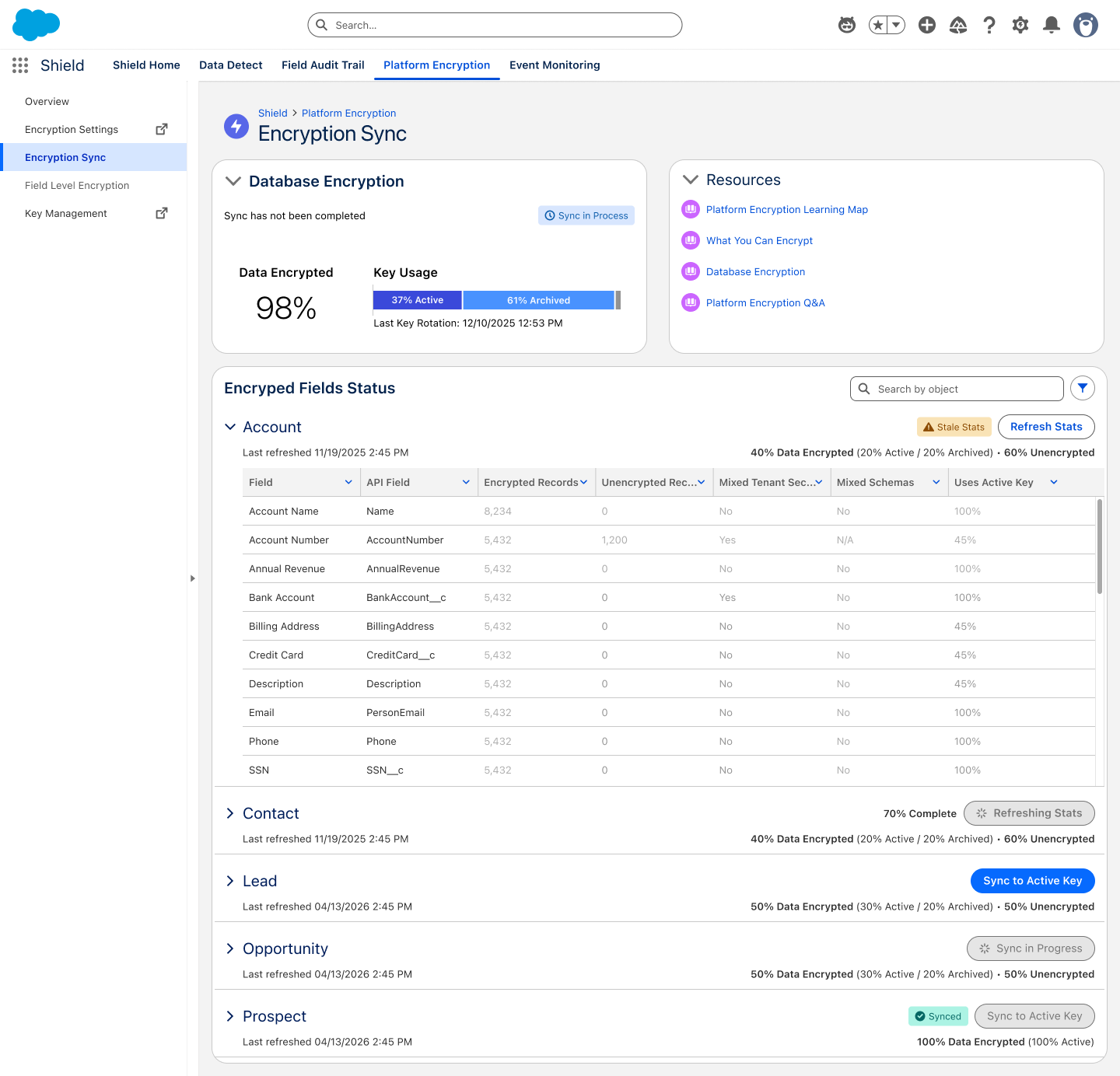This screenshot has height=1076, width=1120.
Task: Open the Encrypted Records column menu
Action: pos(584,482)
